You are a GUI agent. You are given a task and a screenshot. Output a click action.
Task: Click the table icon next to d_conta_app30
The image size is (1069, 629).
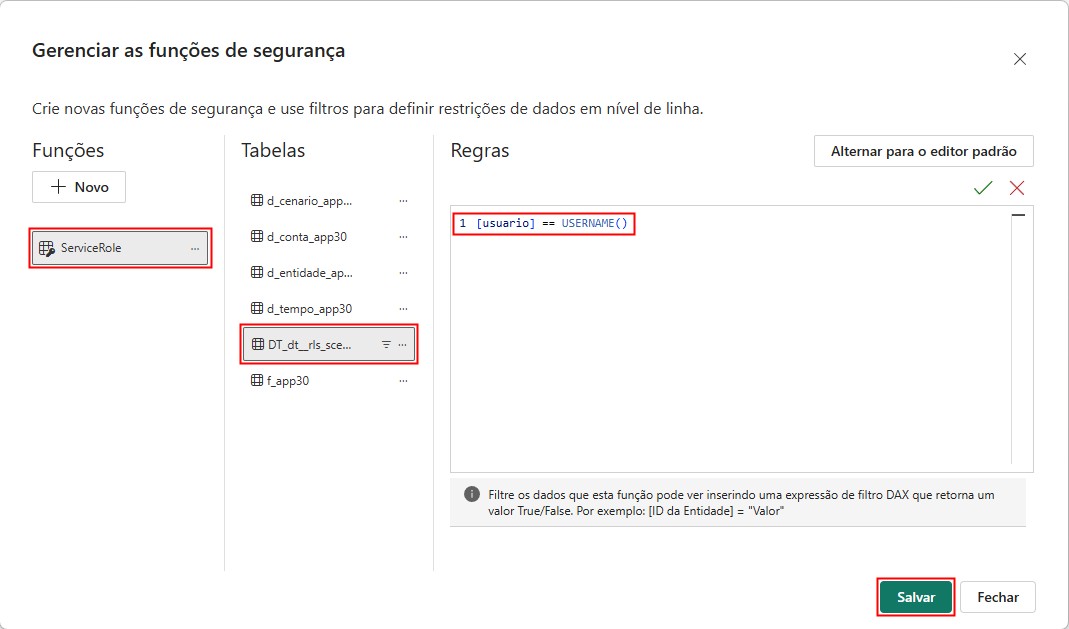[x=255, y=236]
